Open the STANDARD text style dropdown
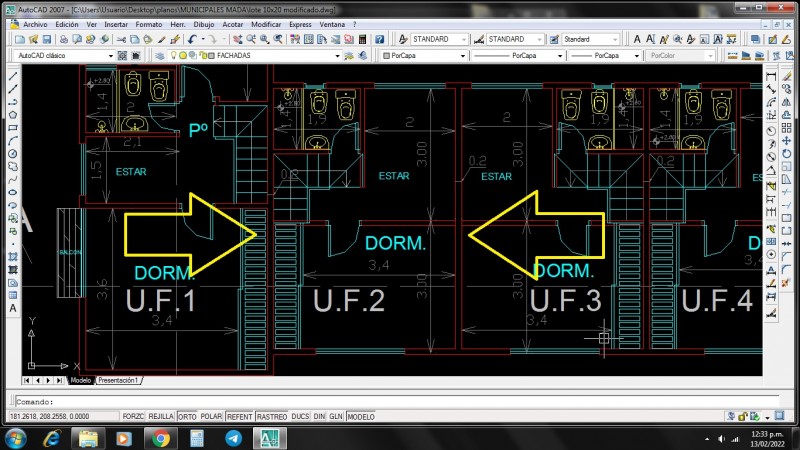This screenshot has width=800, height=450. coord(436,39)
